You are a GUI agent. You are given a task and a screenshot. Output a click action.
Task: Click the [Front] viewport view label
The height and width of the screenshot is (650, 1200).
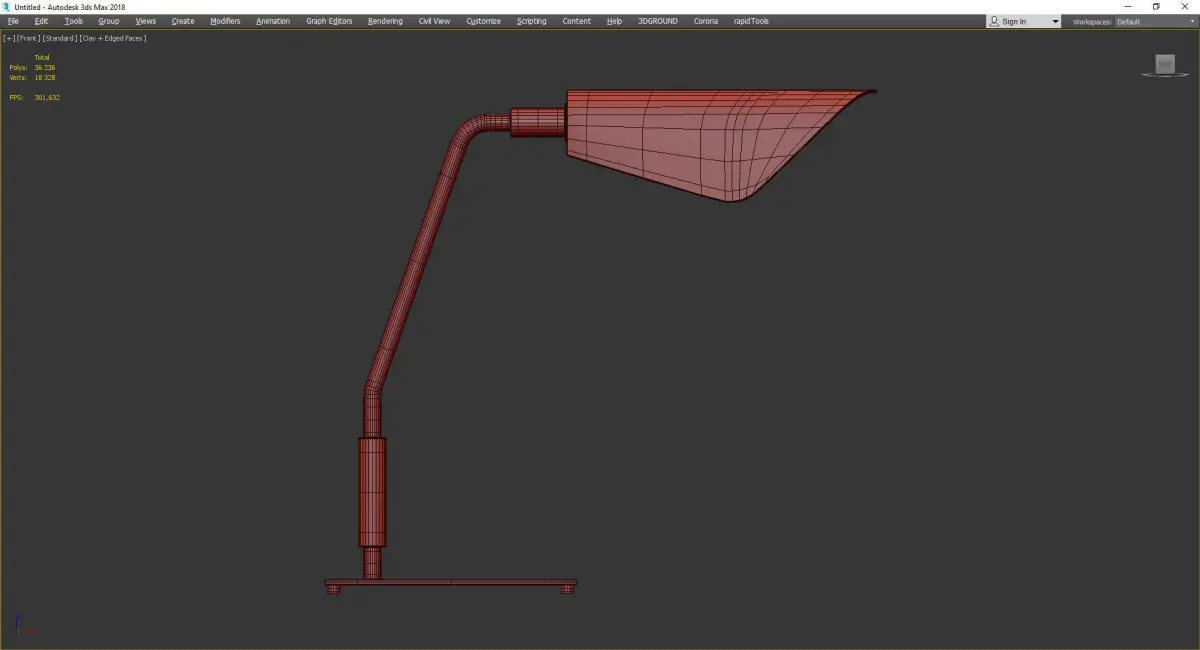(28, 38)
